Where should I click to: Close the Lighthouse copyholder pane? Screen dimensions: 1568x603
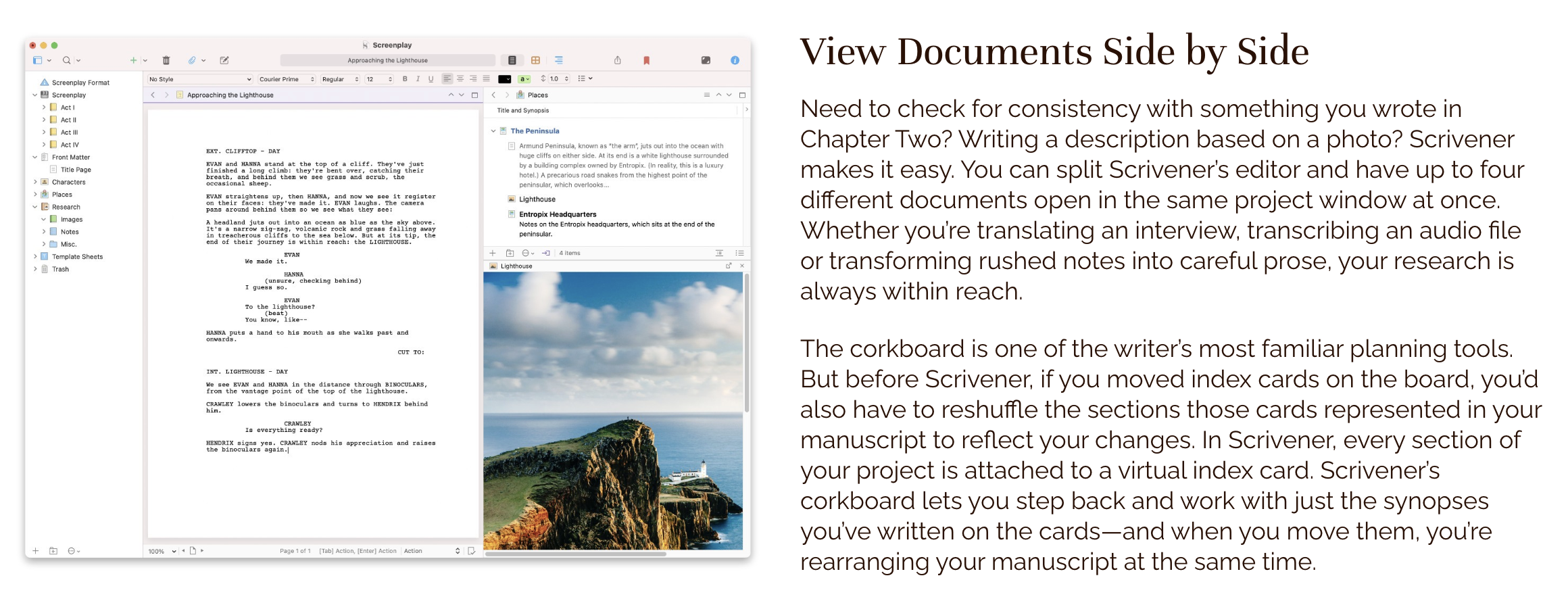pos(742,266)
